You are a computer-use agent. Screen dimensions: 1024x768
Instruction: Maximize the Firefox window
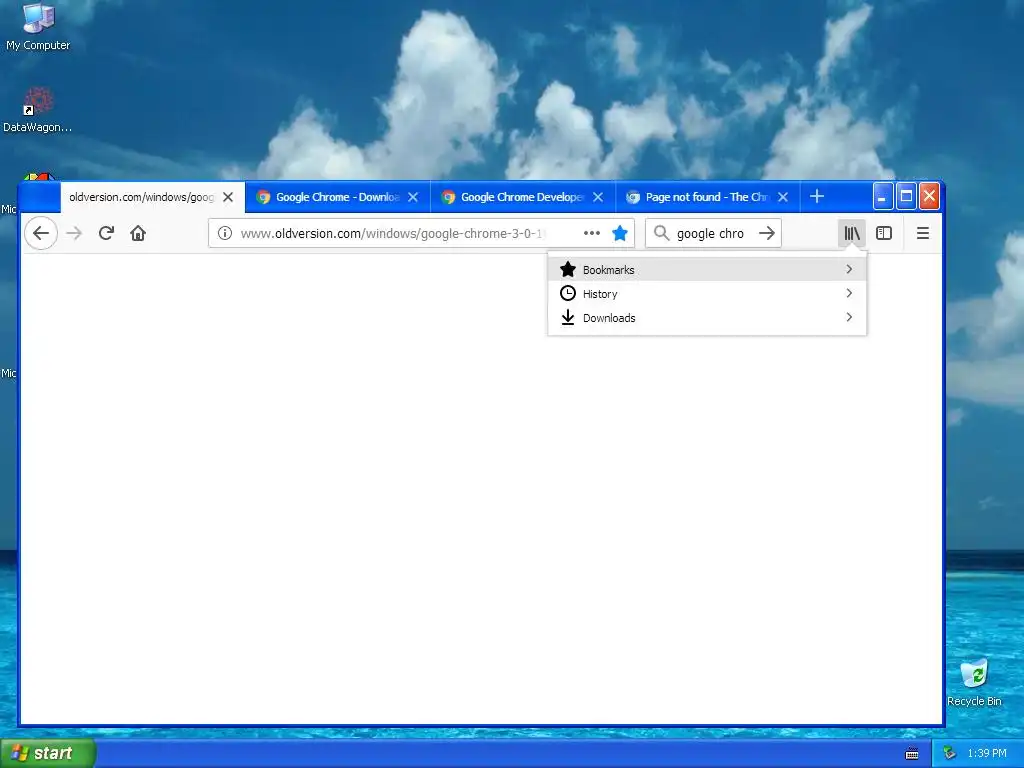[x=906, y=197]
